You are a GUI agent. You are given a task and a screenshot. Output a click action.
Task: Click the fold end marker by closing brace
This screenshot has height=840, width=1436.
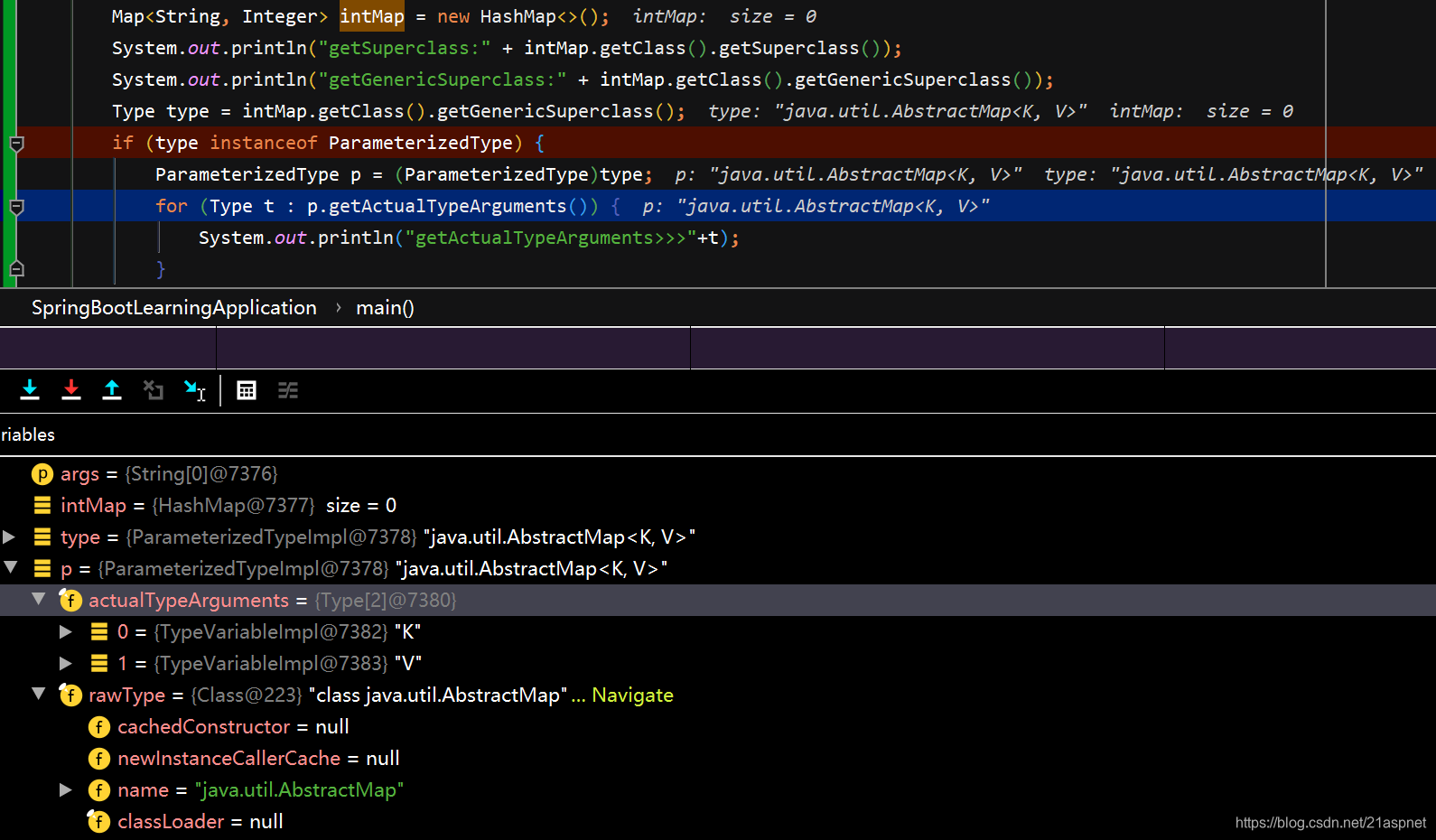coord(16,268)
